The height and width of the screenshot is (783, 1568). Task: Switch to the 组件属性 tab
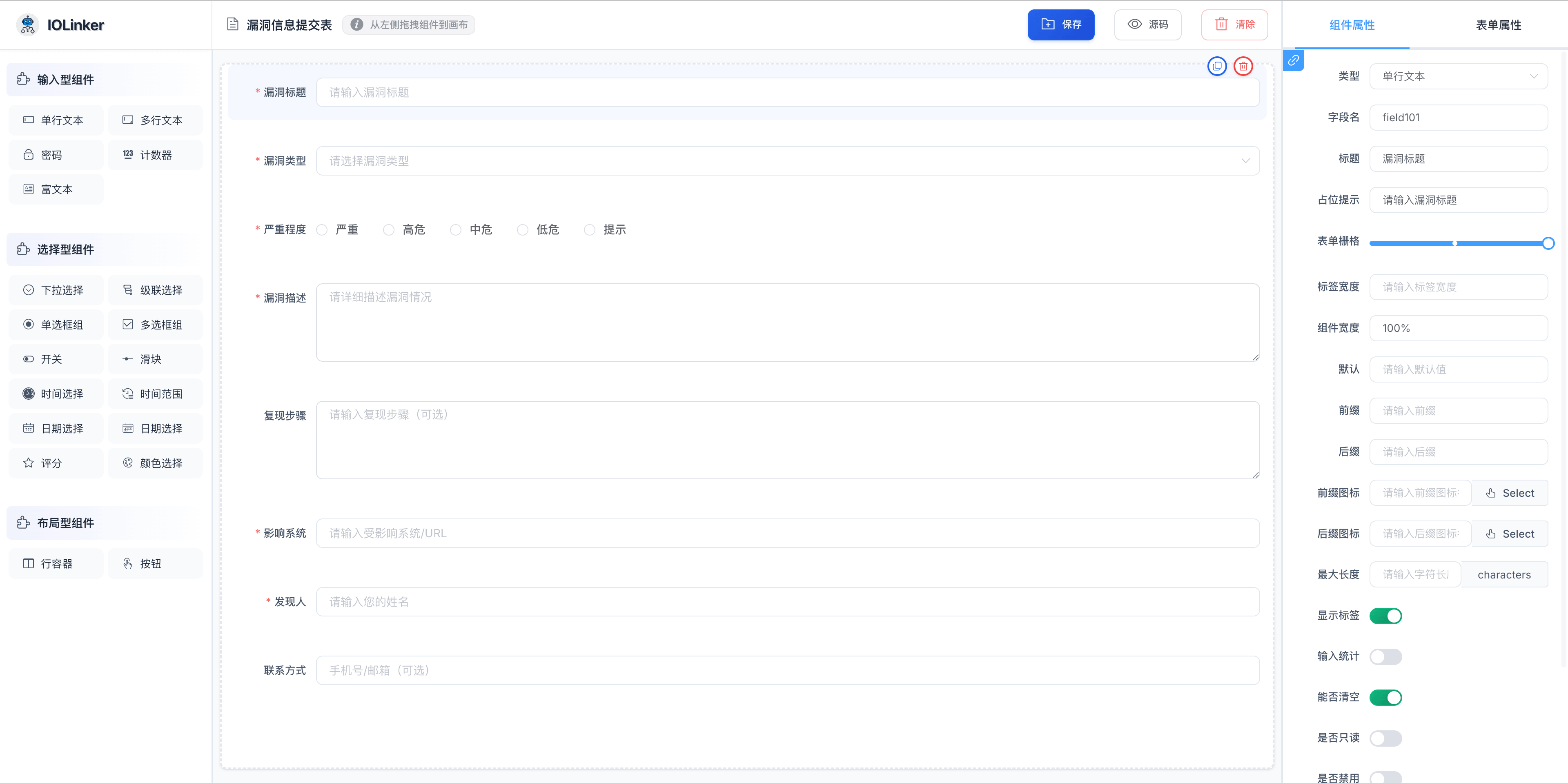(x=1352, y=25)
